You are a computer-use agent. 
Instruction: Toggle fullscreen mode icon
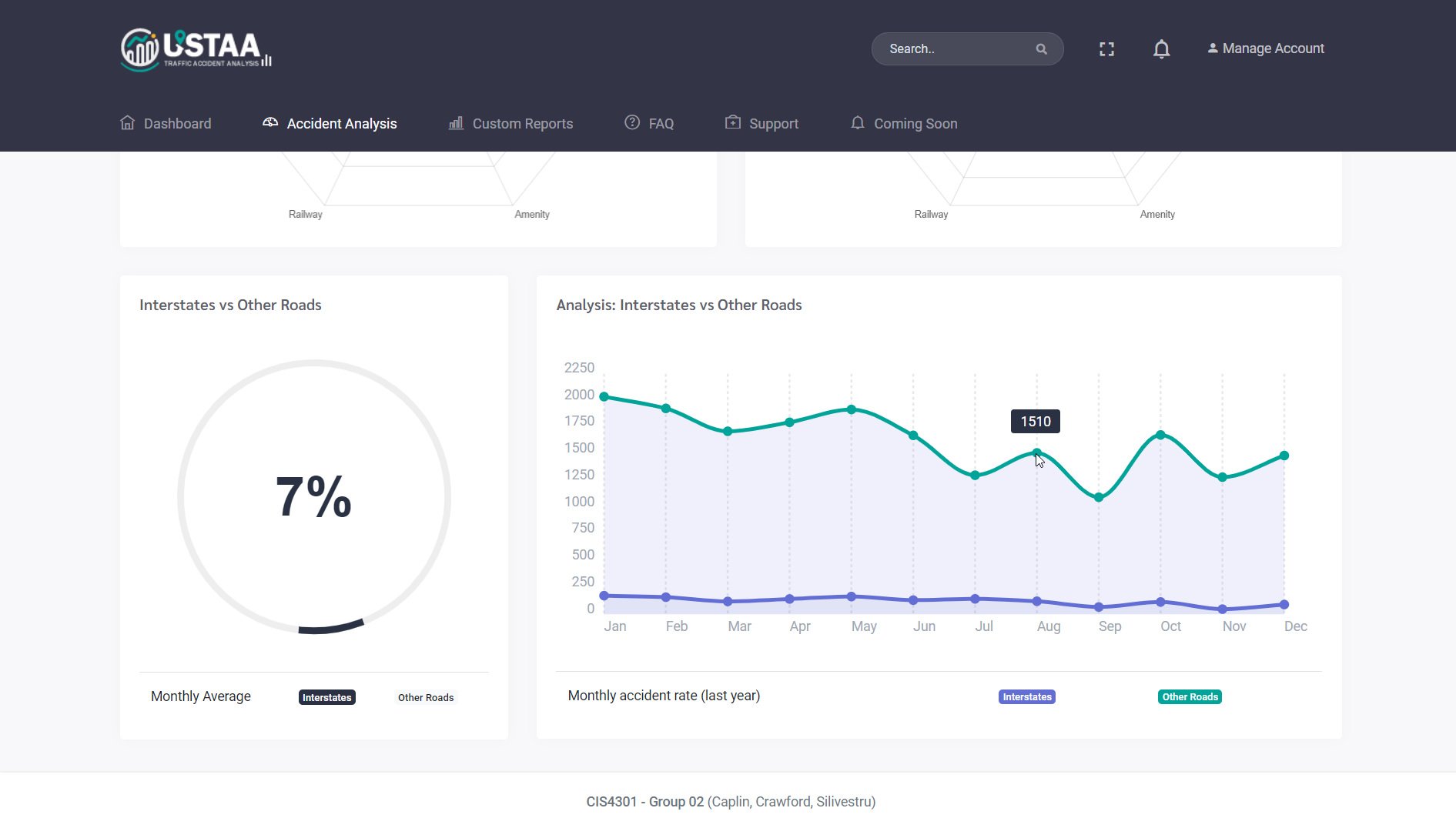tap(1106, 49)
